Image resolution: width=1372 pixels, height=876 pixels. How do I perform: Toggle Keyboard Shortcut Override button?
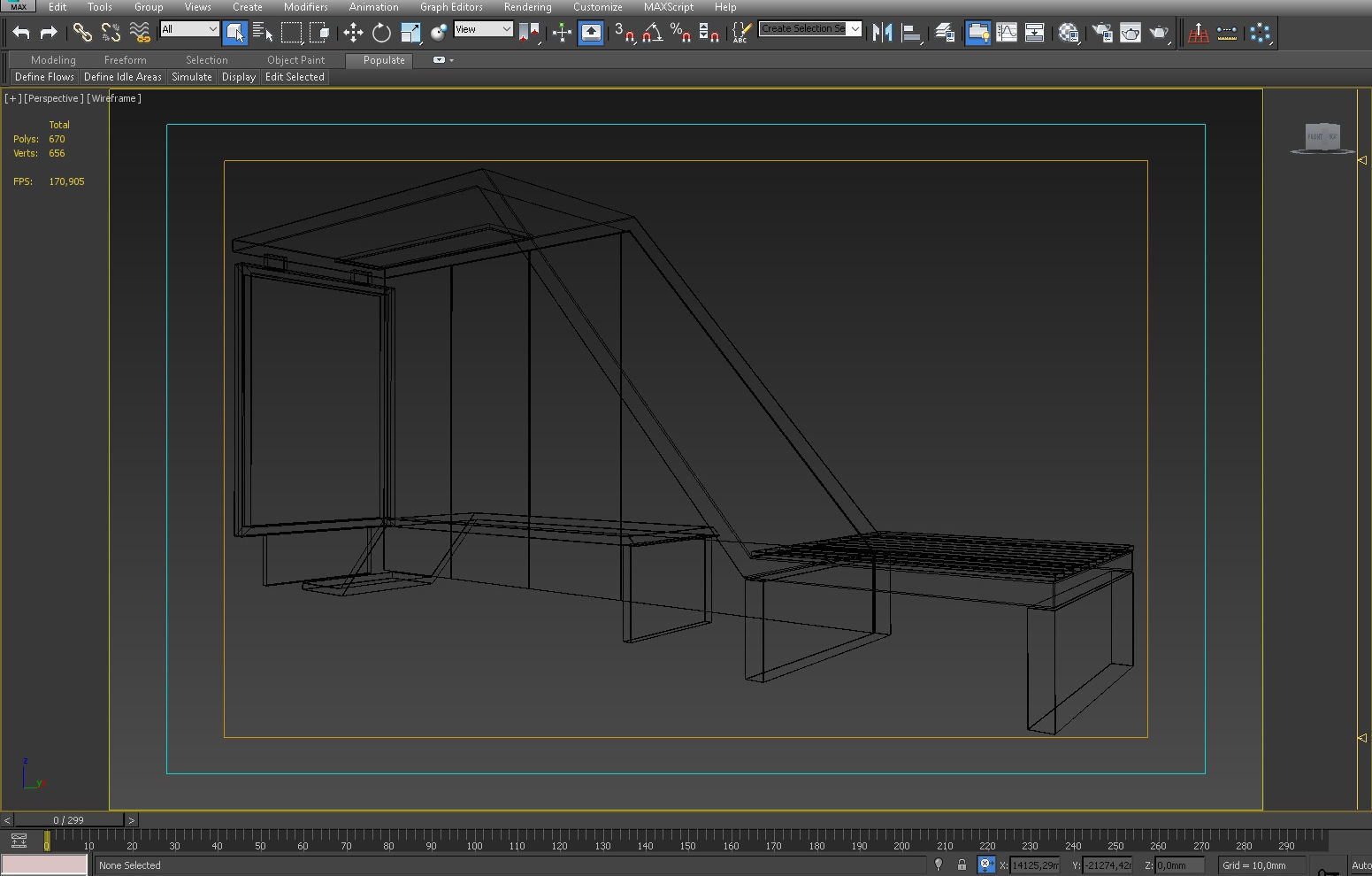591,33
